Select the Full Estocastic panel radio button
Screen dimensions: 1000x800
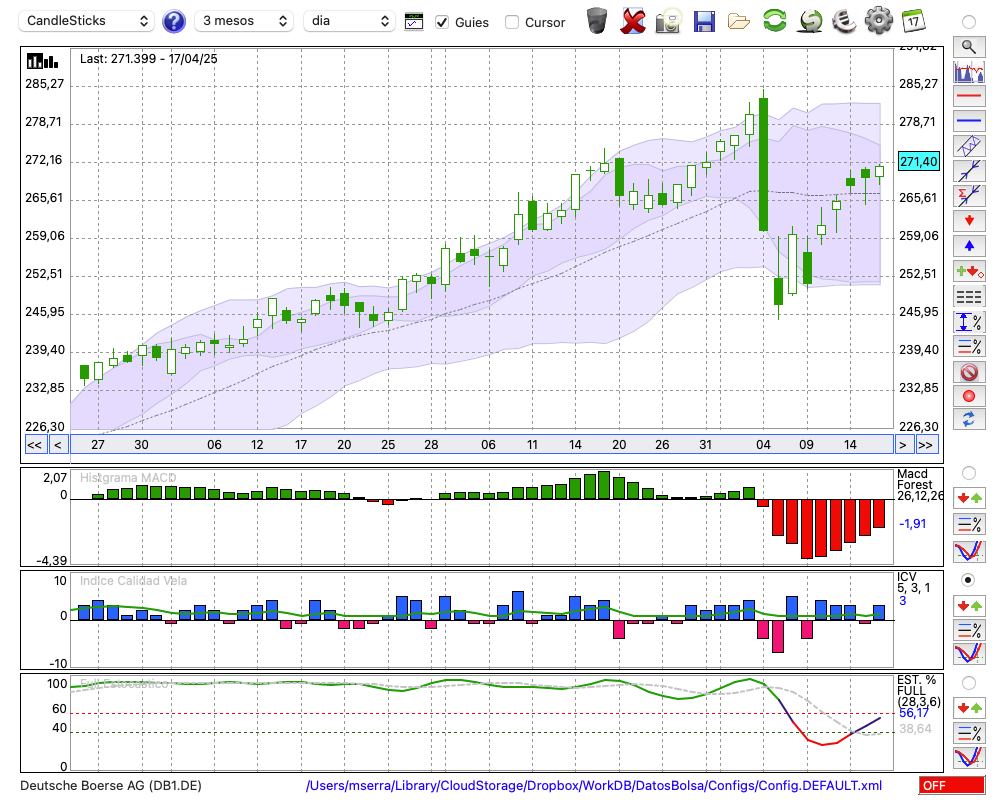pos(969,683)
